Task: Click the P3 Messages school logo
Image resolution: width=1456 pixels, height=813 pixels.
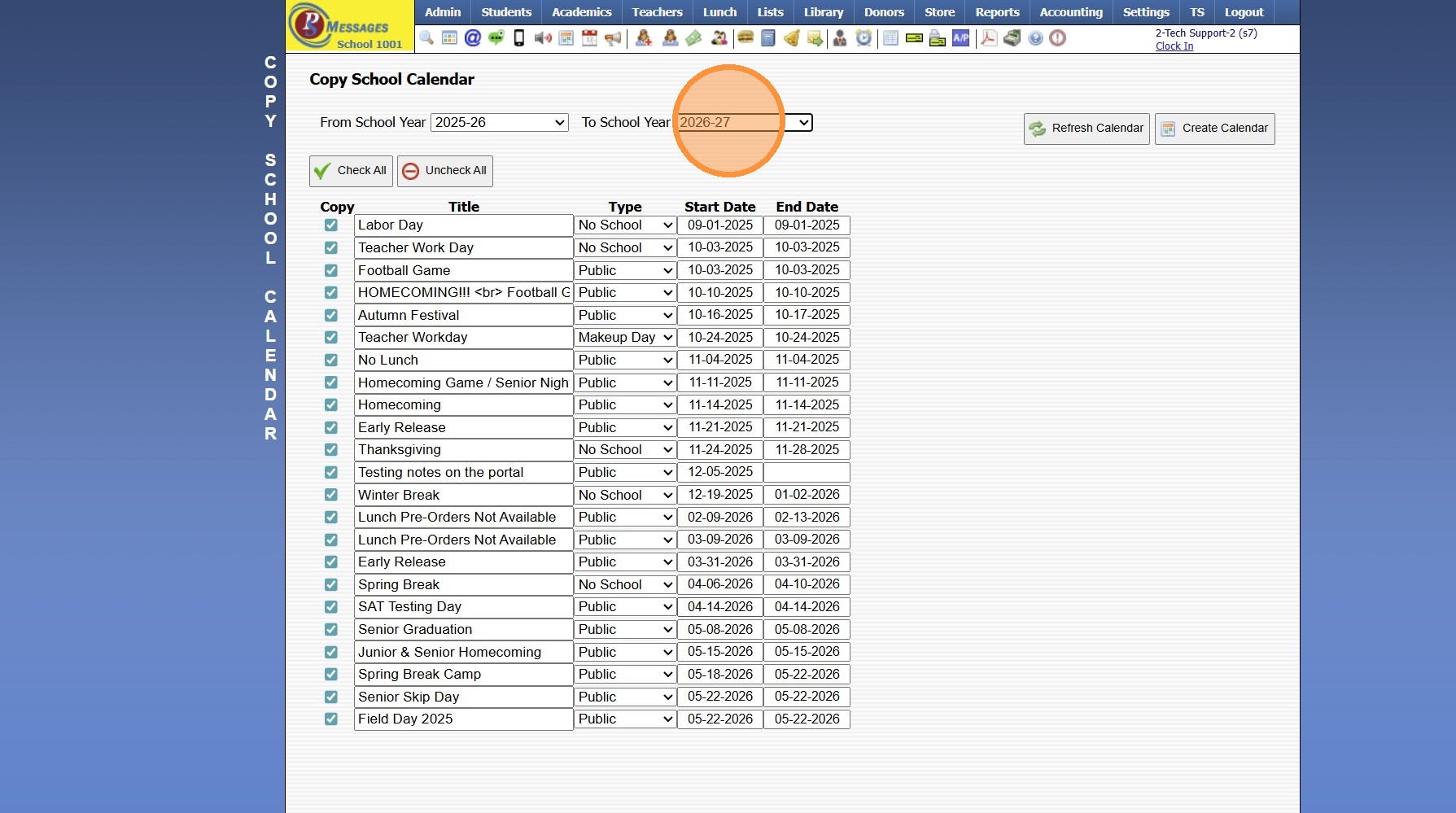Action: pos(350,26)
